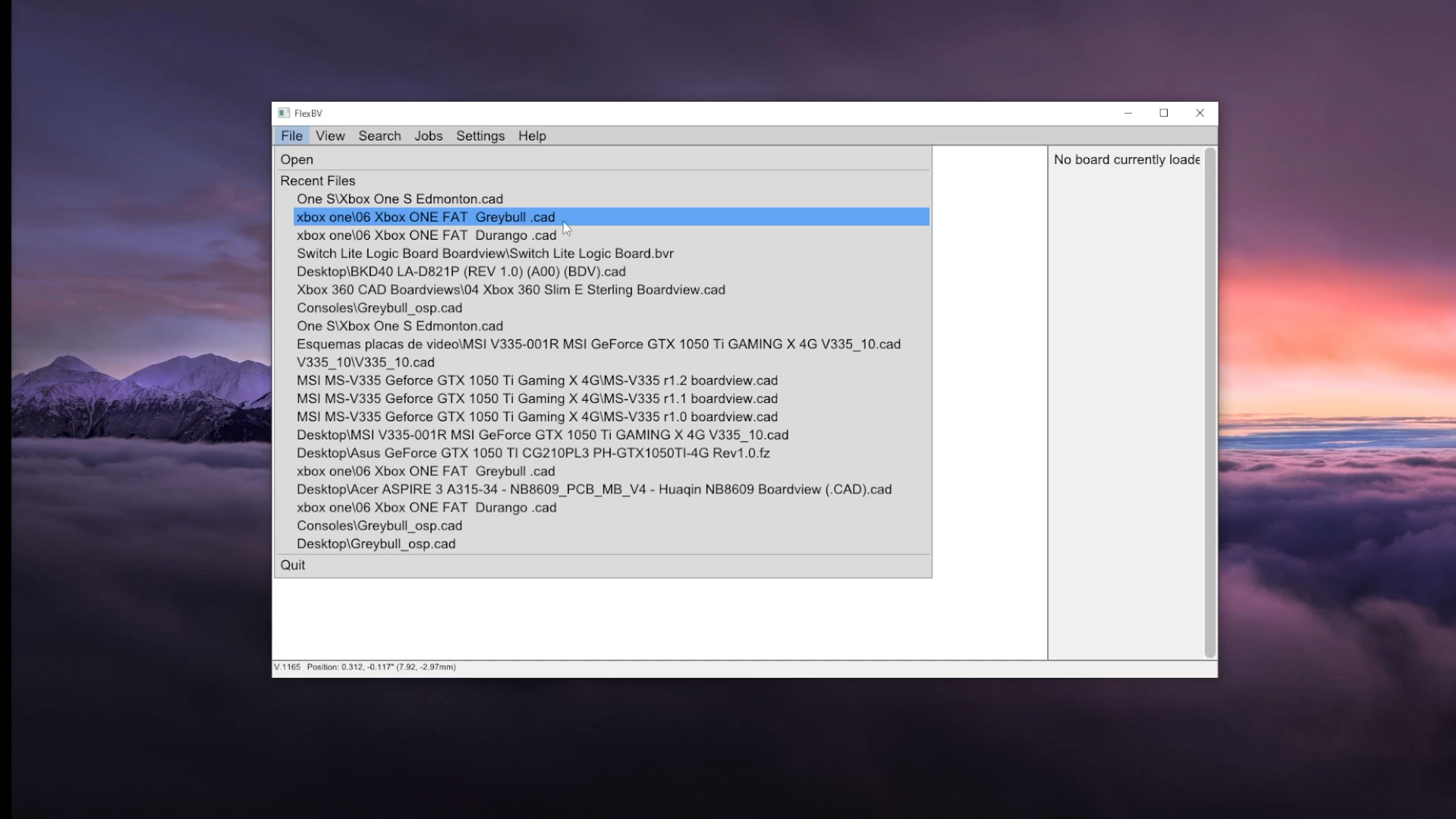Open MS-V335 r1.0 boardview.cad
Screen dimensions: 1456x819
[612, 417]
